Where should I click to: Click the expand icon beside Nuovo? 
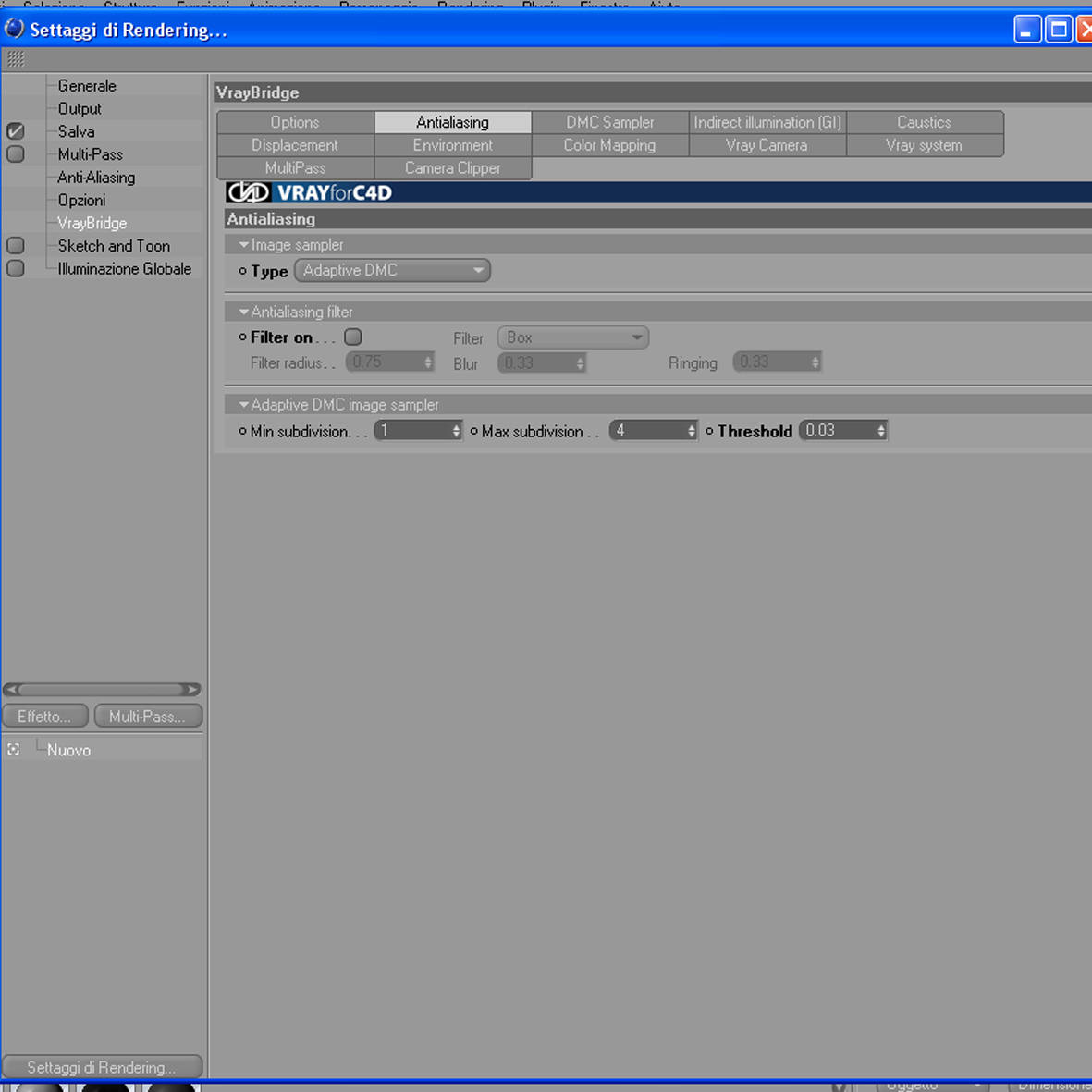tap(13, 749)
